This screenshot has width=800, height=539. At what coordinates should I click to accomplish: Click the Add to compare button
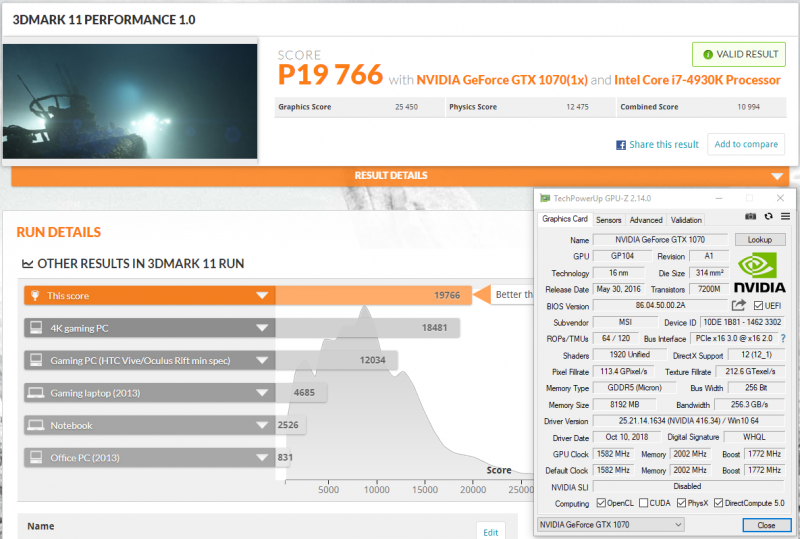pos(746,144)
